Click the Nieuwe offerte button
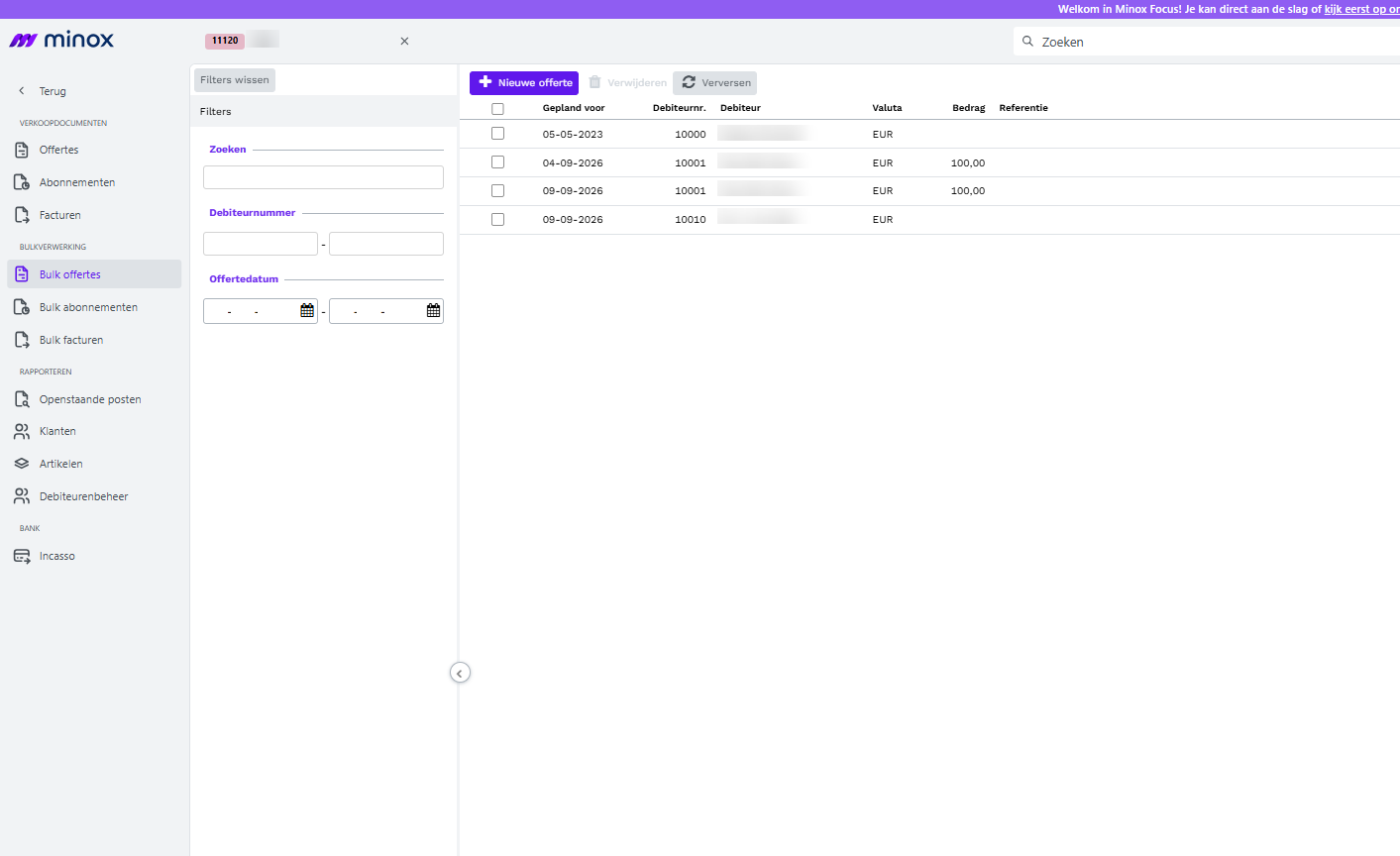 point(524,83)
